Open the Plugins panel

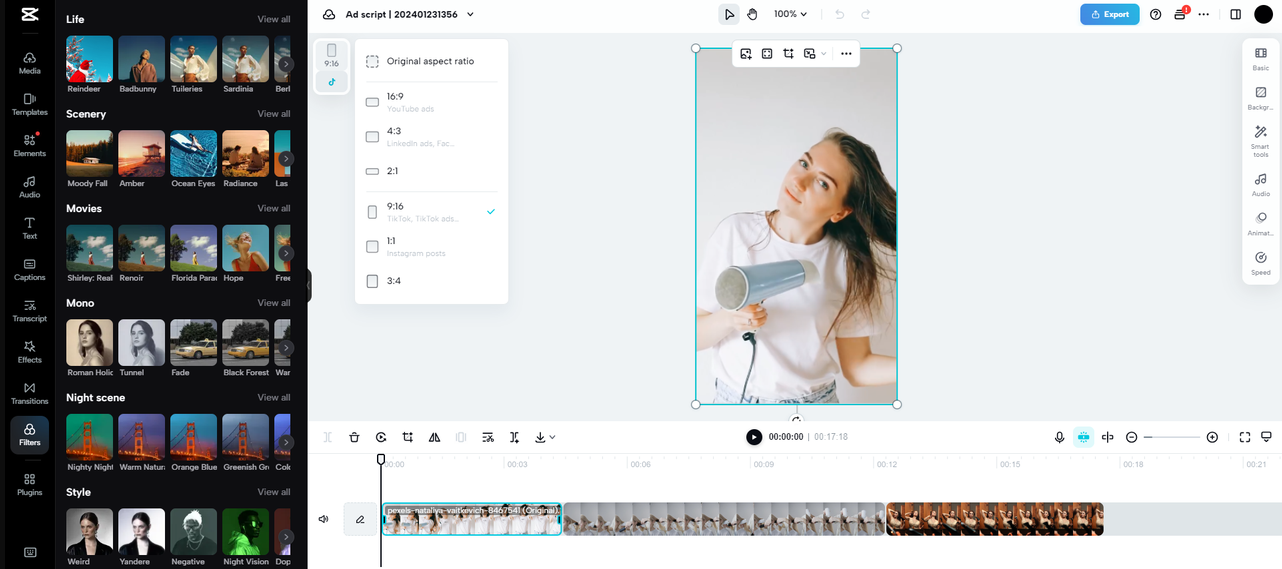[30, 484]
